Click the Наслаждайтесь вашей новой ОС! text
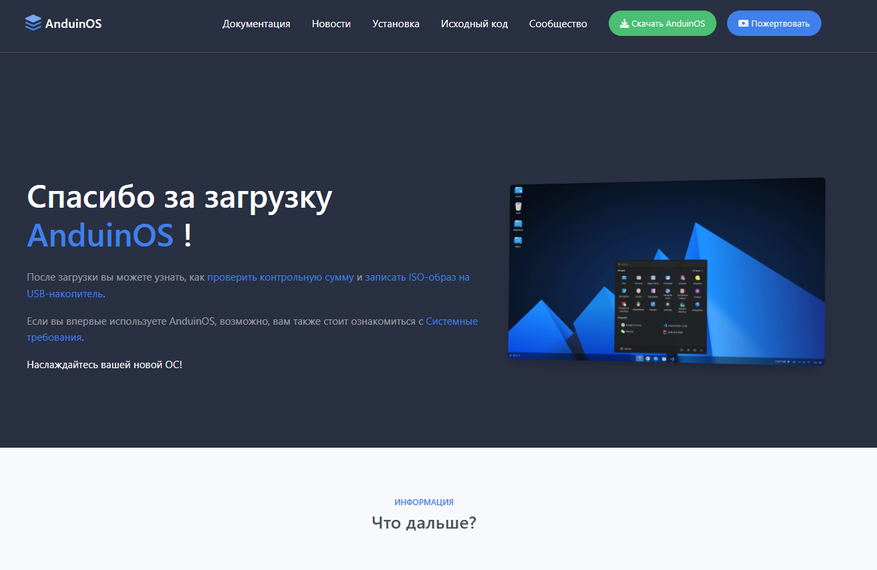877x570 pixels. (105, 365)
